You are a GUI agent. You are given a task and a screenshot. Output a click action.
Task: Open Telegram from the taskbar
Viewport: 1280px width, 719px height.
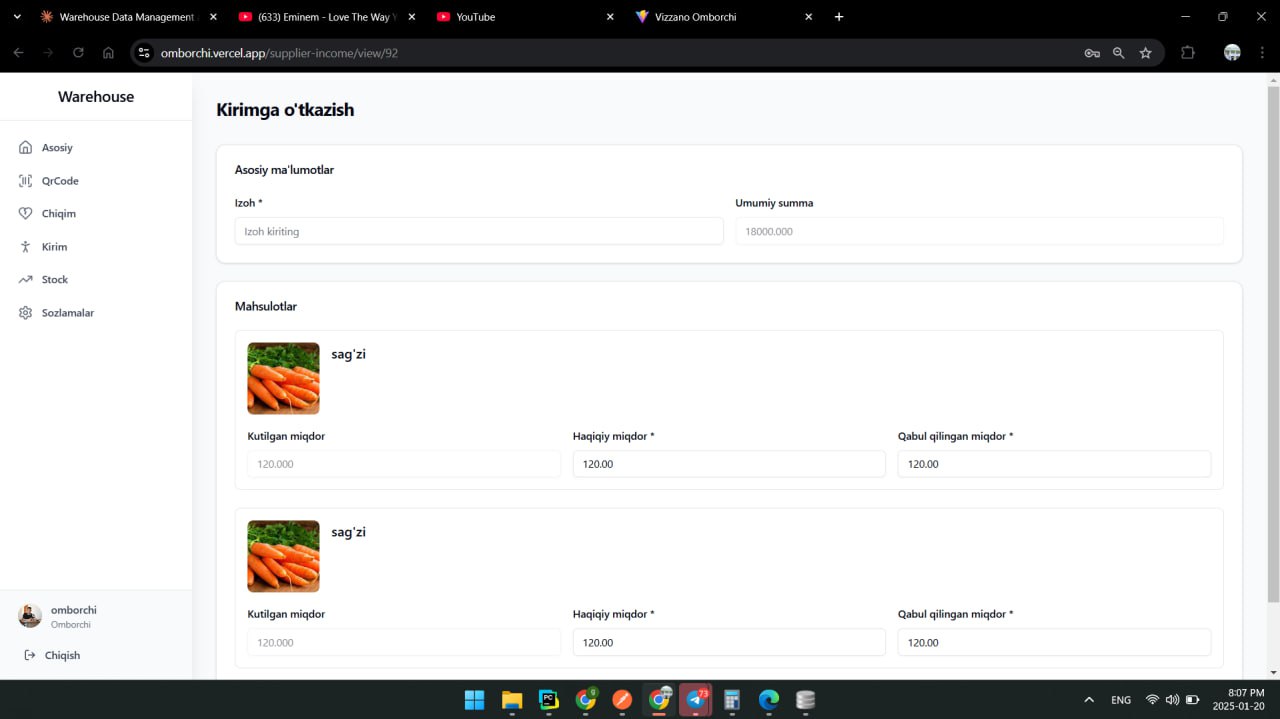(x=695, y=700)
